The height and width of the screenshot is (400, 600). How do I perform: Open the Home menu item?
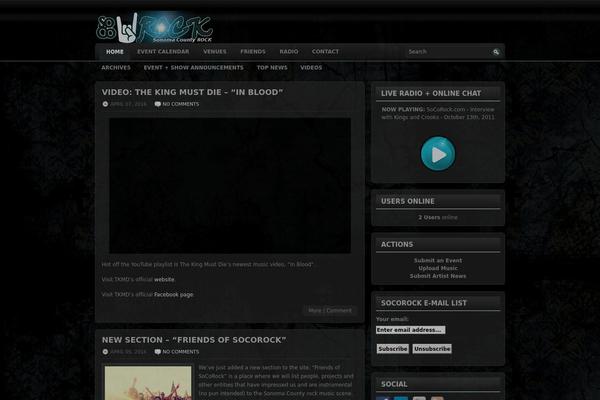click(x=115, y=52)
